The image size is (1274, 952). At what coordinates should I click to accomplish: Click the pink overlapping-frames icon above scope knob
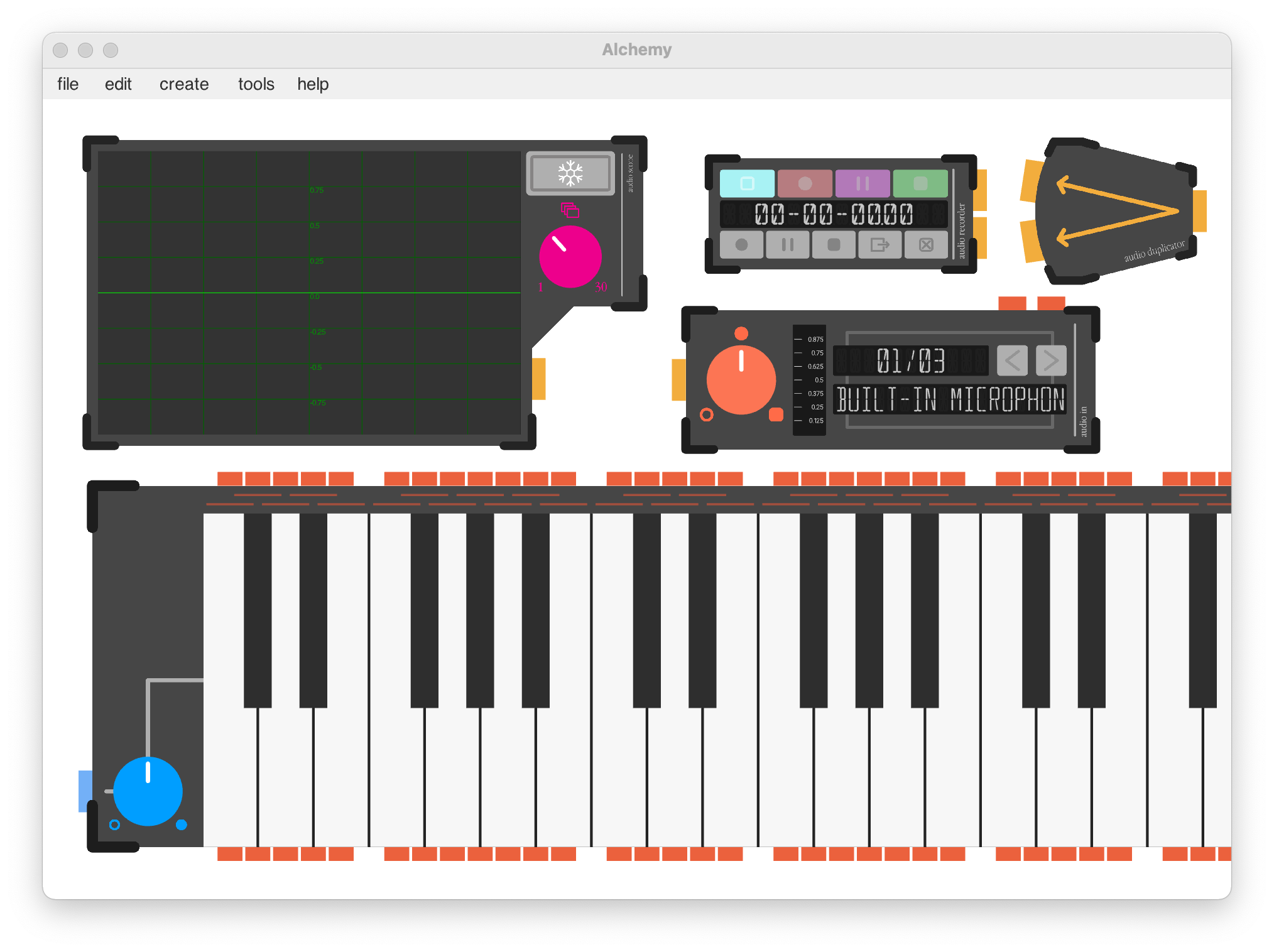click(570, 210)
